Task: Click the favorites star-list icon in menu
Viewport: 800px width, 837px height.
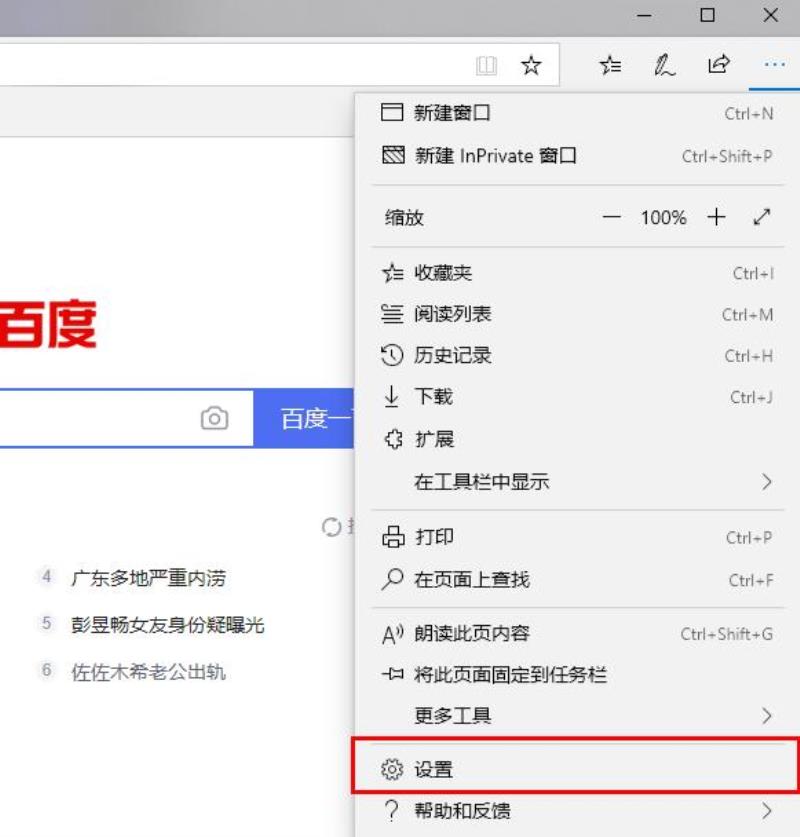Action: 393,273
